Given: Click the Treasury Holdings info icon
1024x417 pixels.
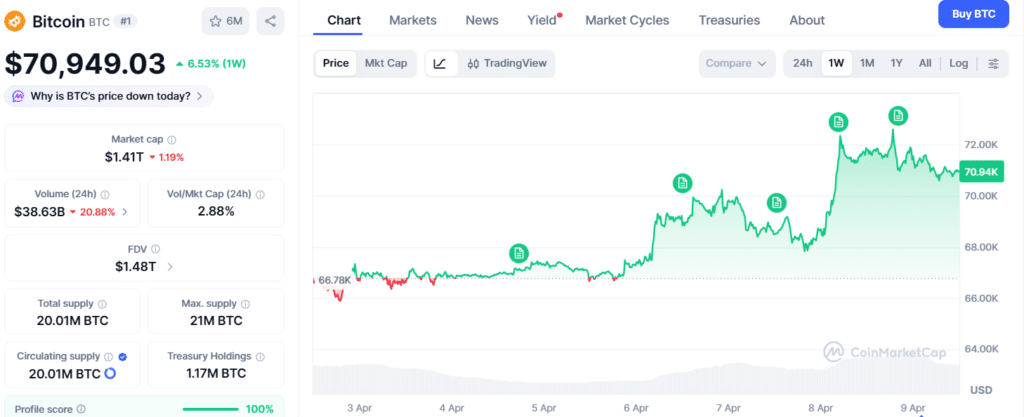Looking at the screenshot, I should coord(263,356).
